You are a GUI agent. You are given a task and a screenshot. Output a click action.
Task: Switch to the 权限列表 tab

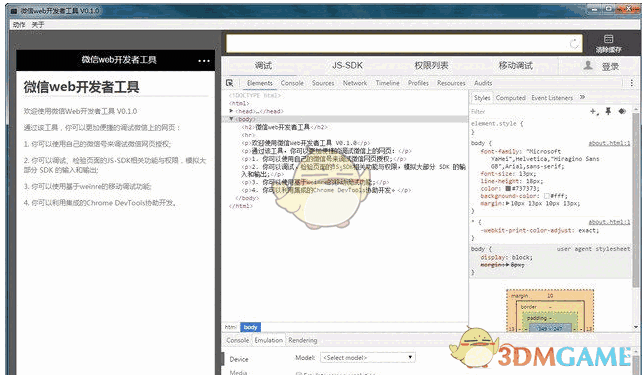(431, 66)
